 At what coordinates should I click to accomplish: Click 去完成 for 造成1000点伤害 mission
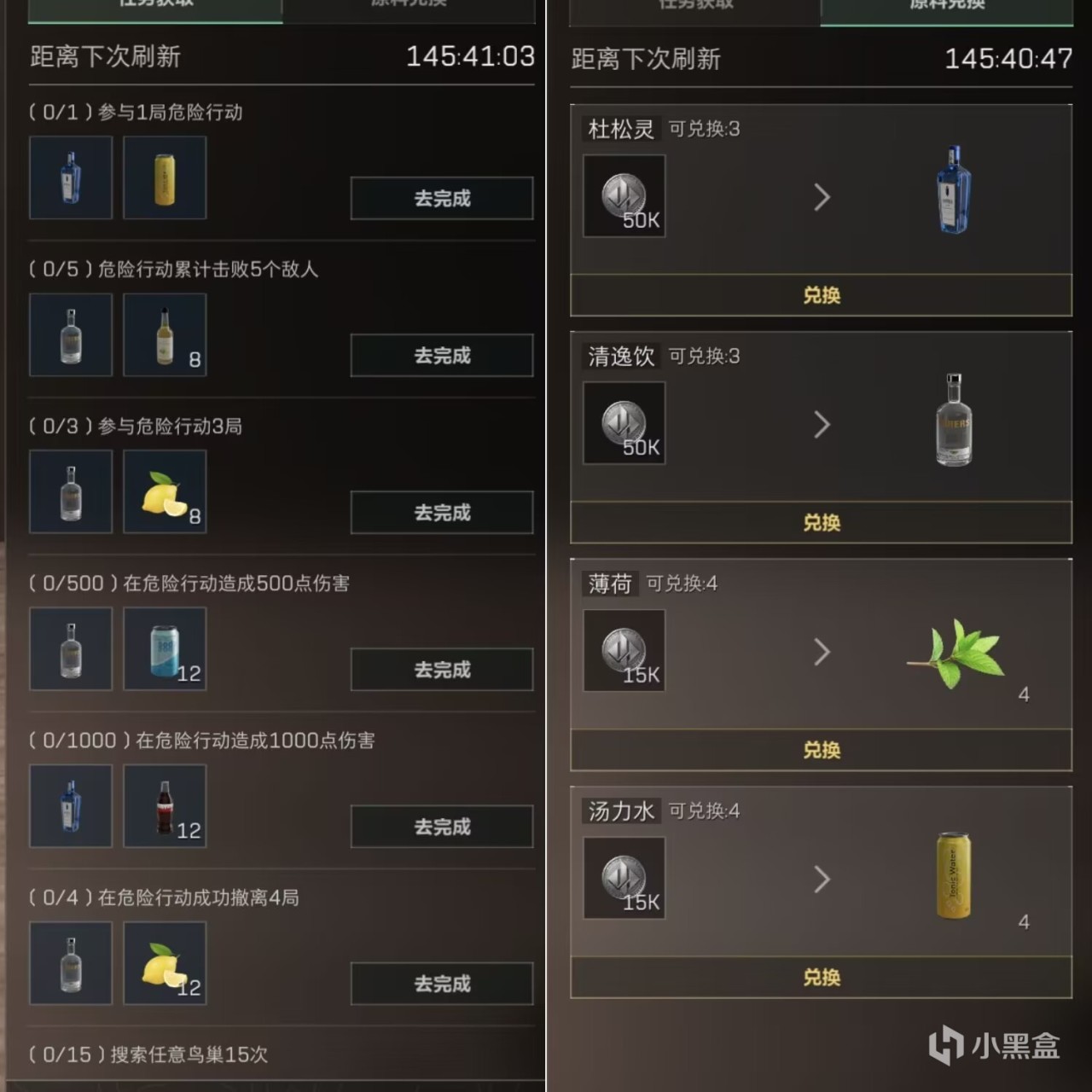(x=442, y=826)
